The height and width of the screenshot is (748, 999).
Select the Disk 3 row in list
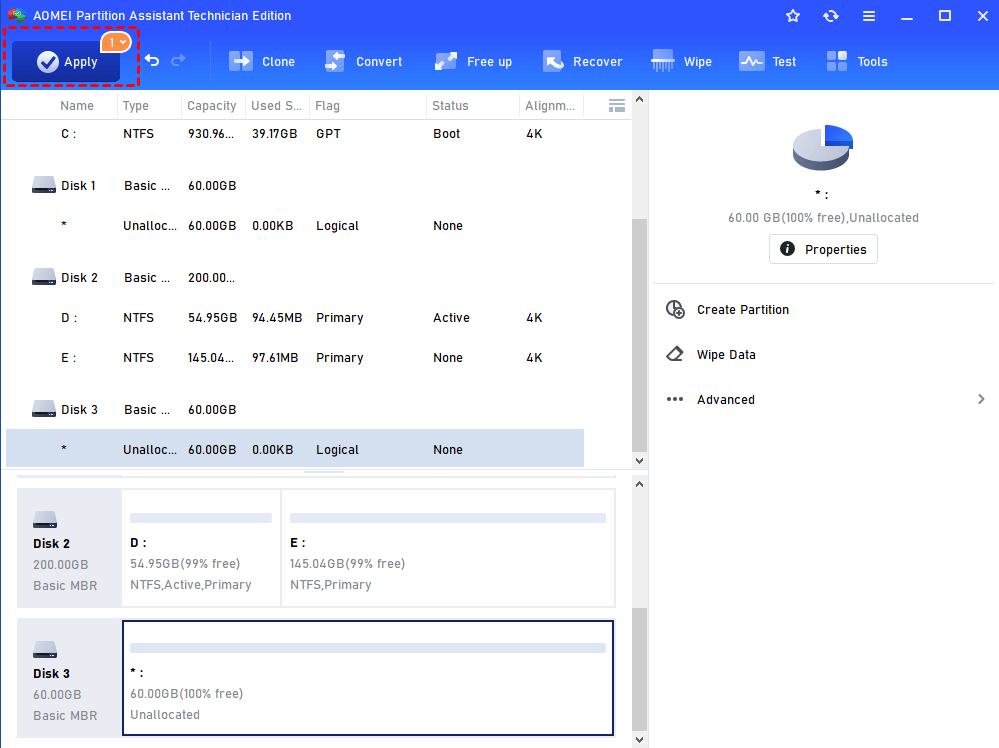click(x=295, y=410)
